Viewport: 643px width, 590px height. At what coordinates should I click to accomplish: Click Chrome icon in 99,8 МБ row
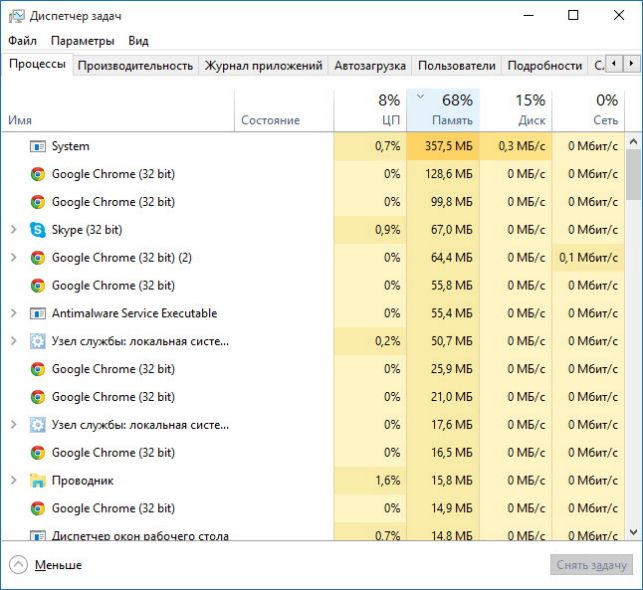tap(38, 202)
